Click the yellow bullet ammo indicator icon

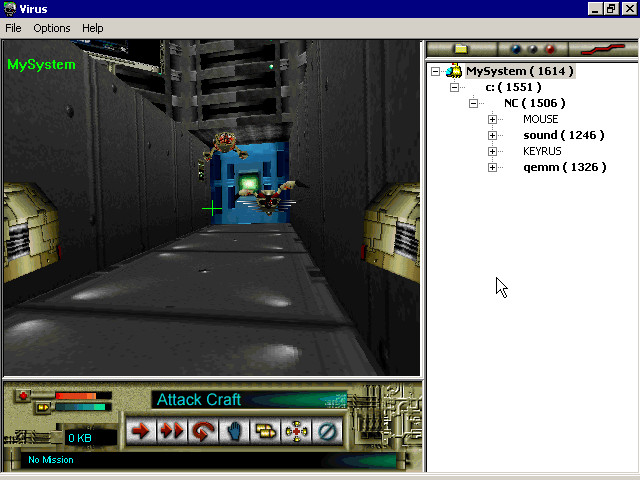[43, 407]
